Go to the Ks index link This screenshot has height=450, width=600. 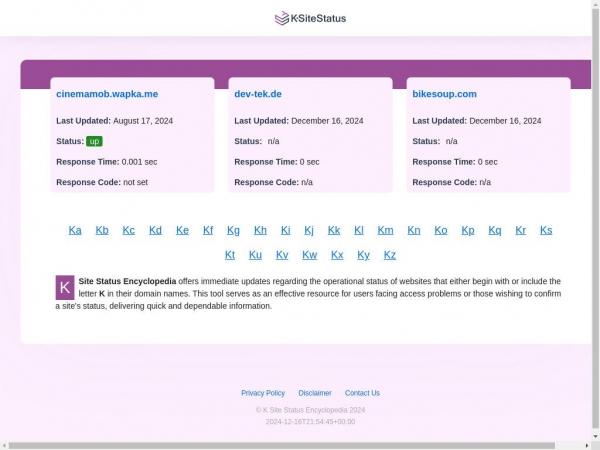tap(546, 230)
